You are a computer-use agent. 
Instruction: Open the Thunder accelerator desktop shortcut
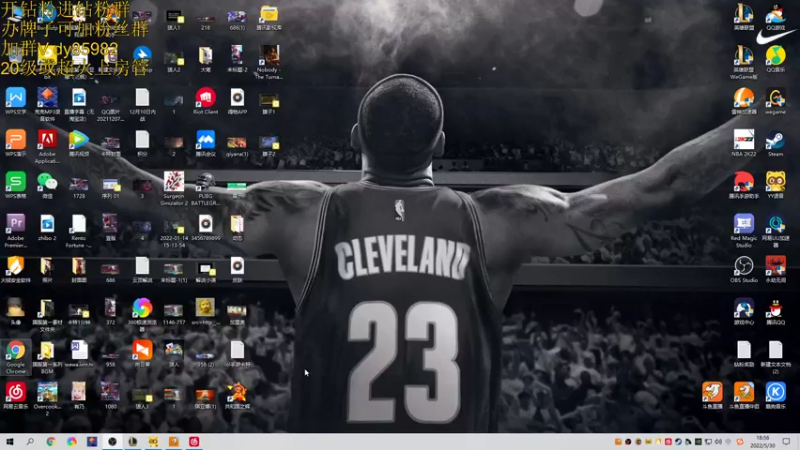coord(743,101)
